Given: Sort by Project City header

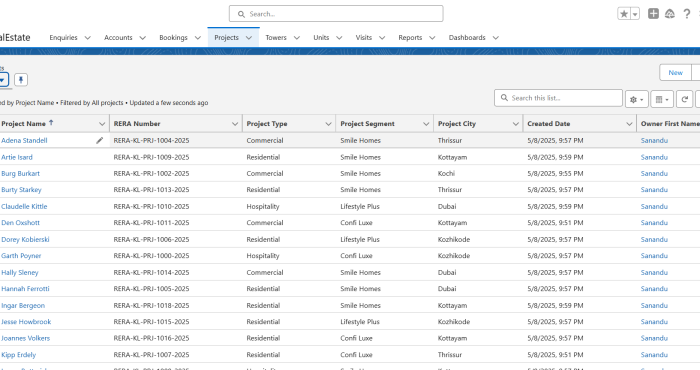Looking at the screenshot, I should point(457,124).
